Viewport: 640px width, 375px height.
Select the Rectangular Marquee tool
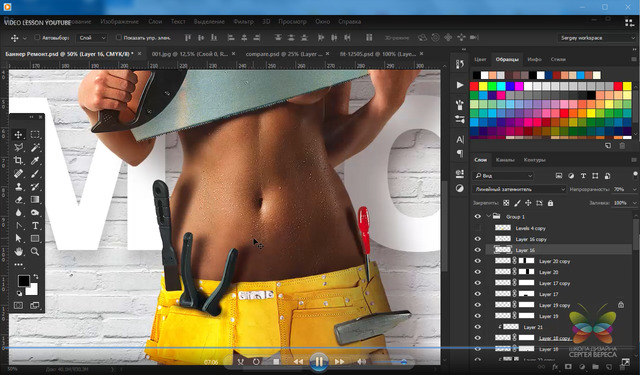coord(35,135)
